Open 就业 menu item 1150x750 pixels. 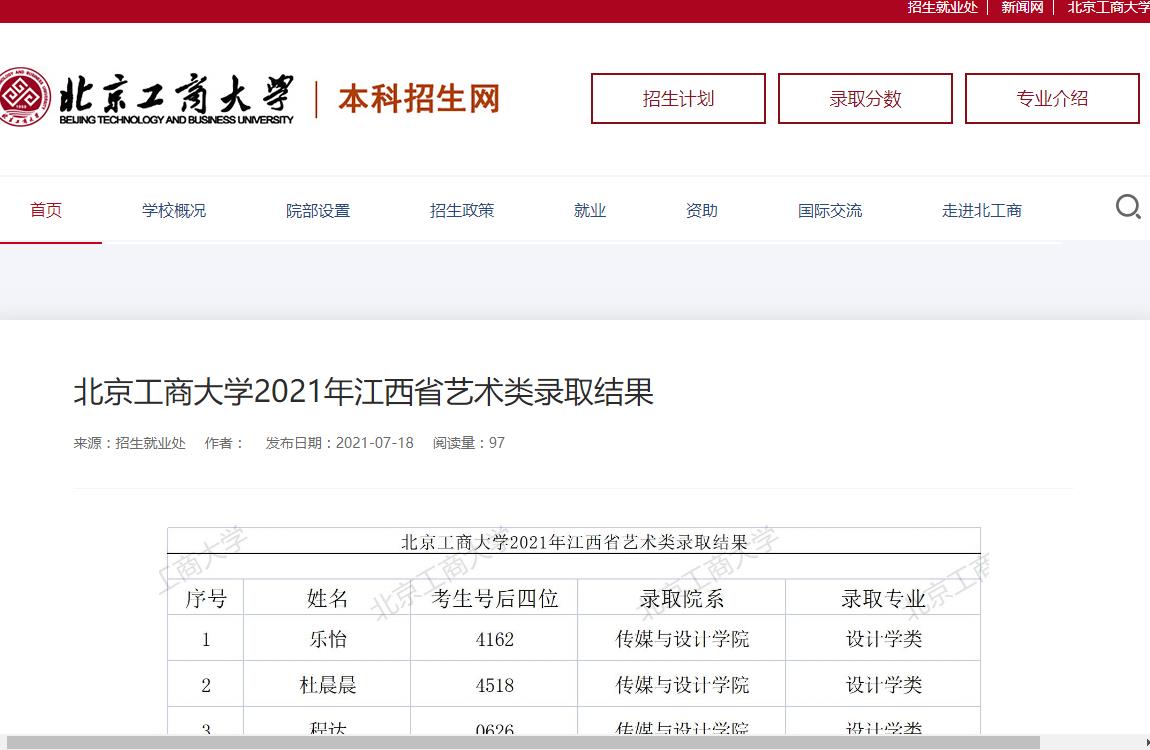[x=590, y=210]
